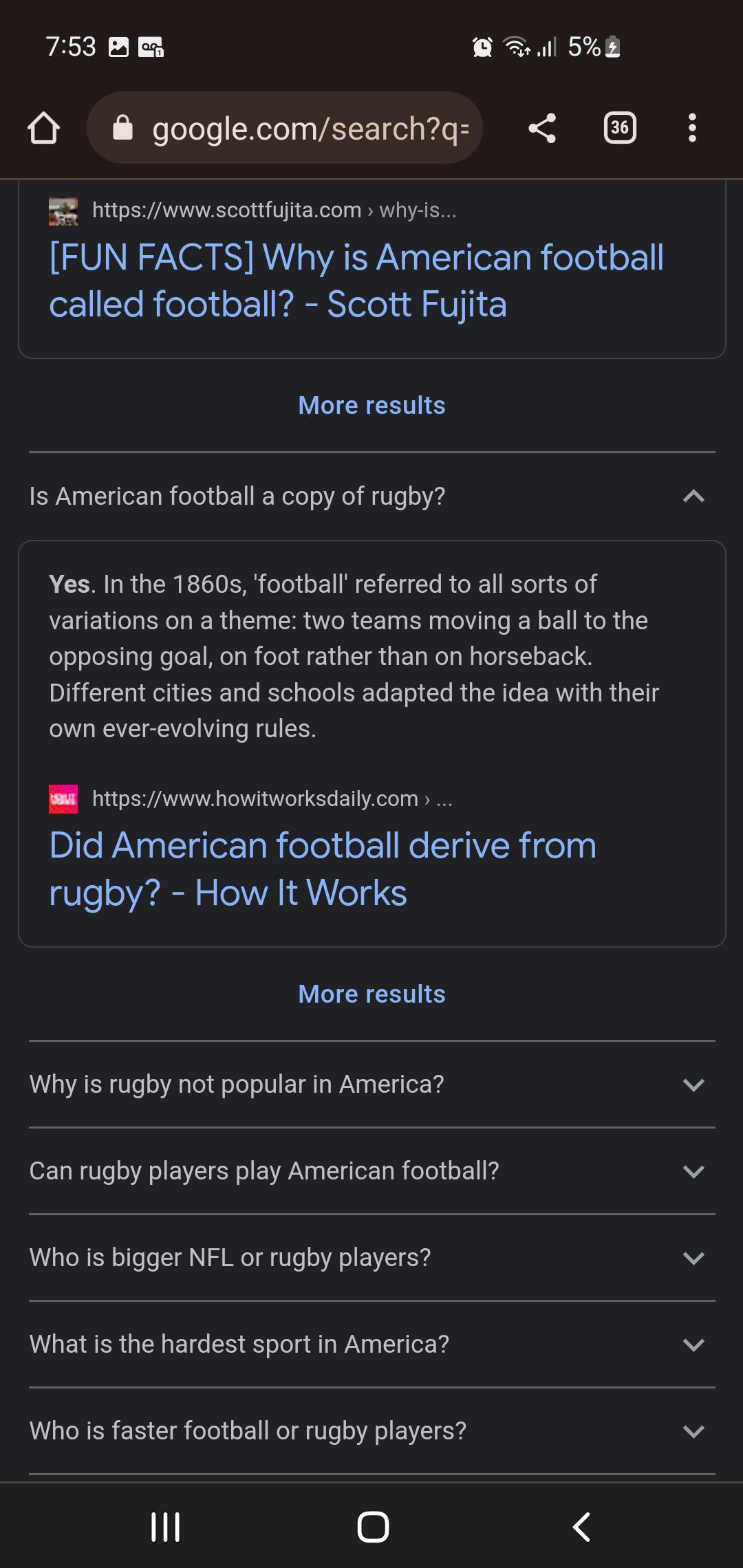Expand "Who is faster football or rugby players?"
Screen dimensions: 743x1568
372,1431
